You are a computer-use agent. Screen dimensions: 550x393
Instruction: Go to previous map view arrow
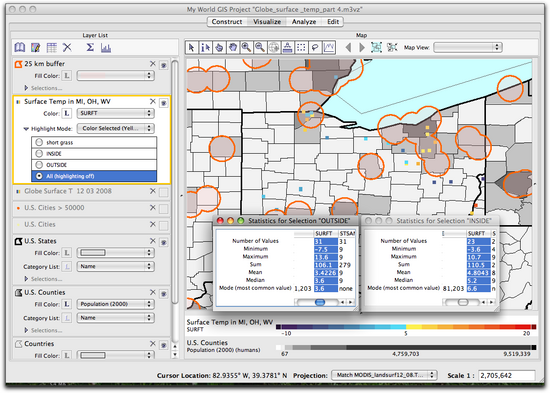(348, 47)
